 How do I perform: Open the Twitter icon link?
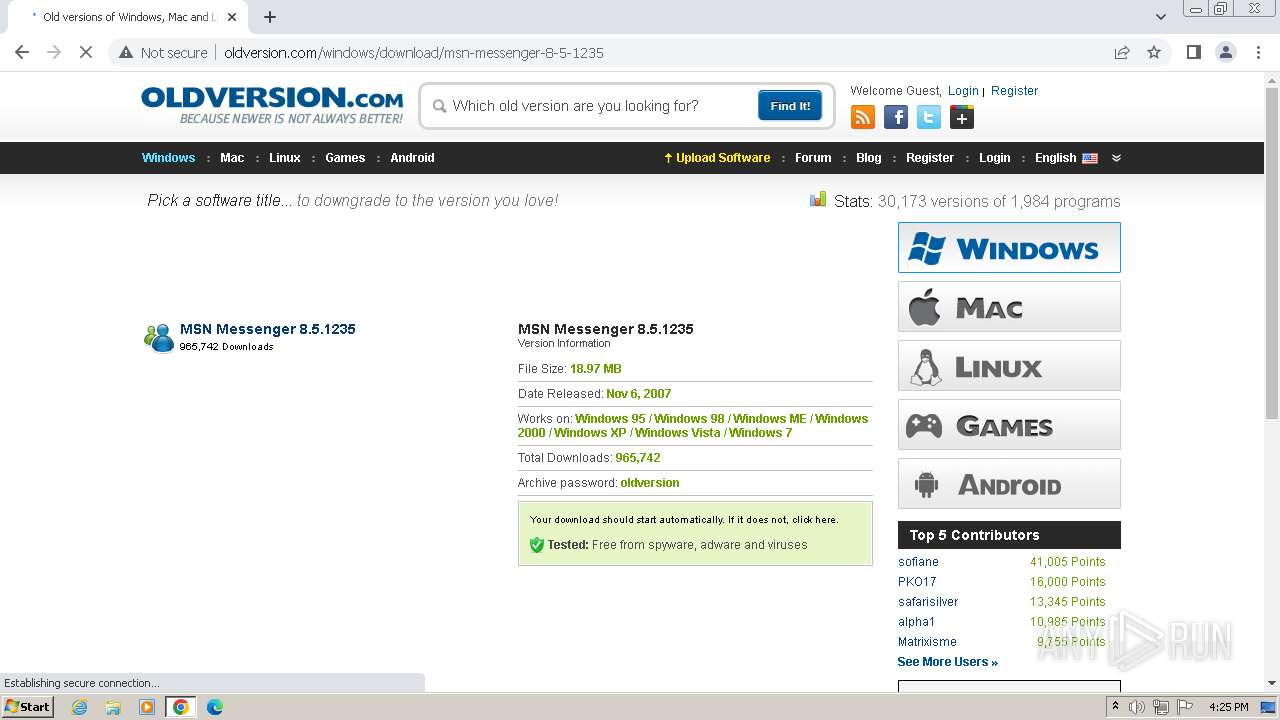(929, 118)
